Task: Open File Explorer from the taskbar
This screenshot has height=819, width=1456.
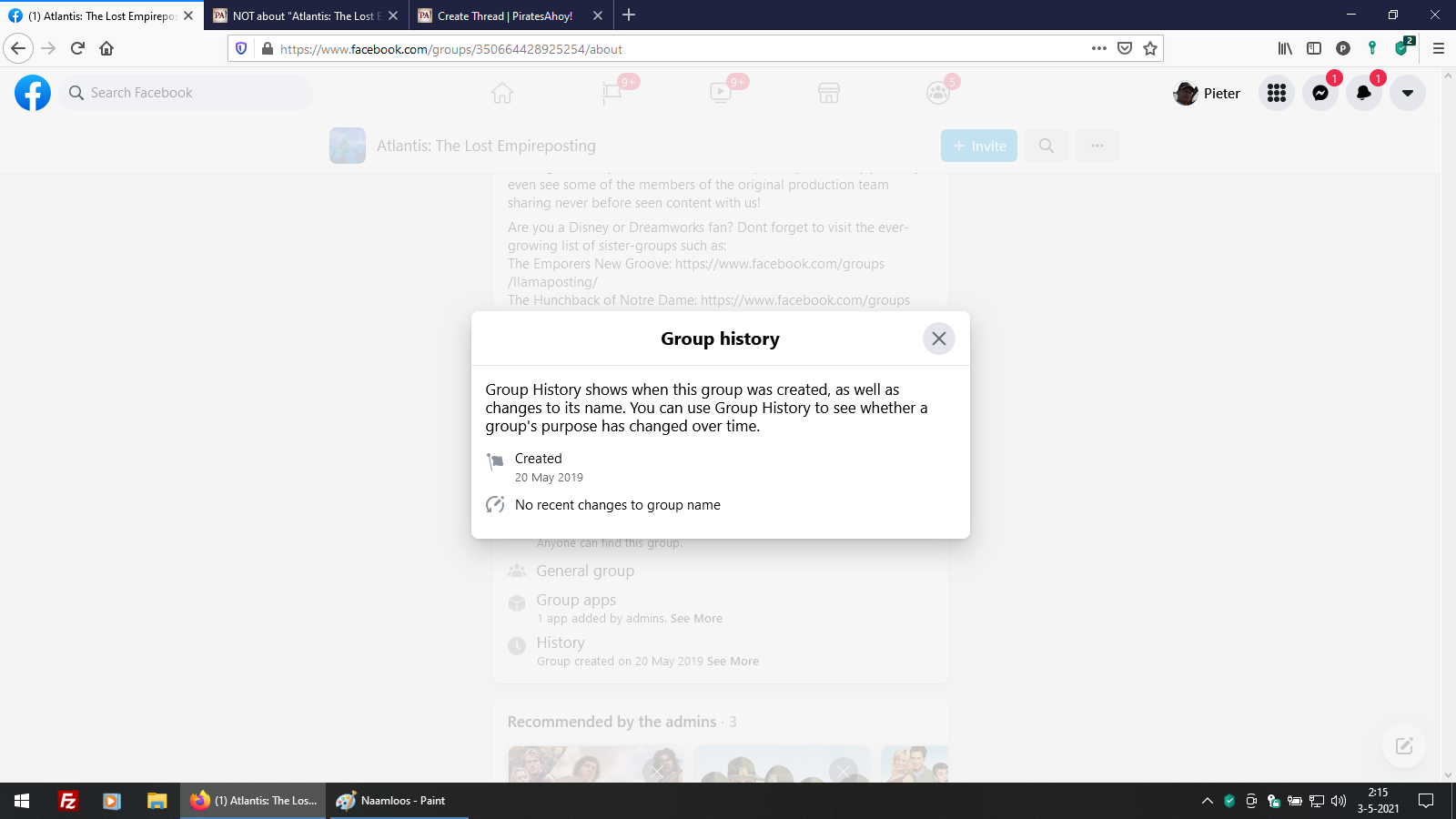Action: (x=157, y=801)
